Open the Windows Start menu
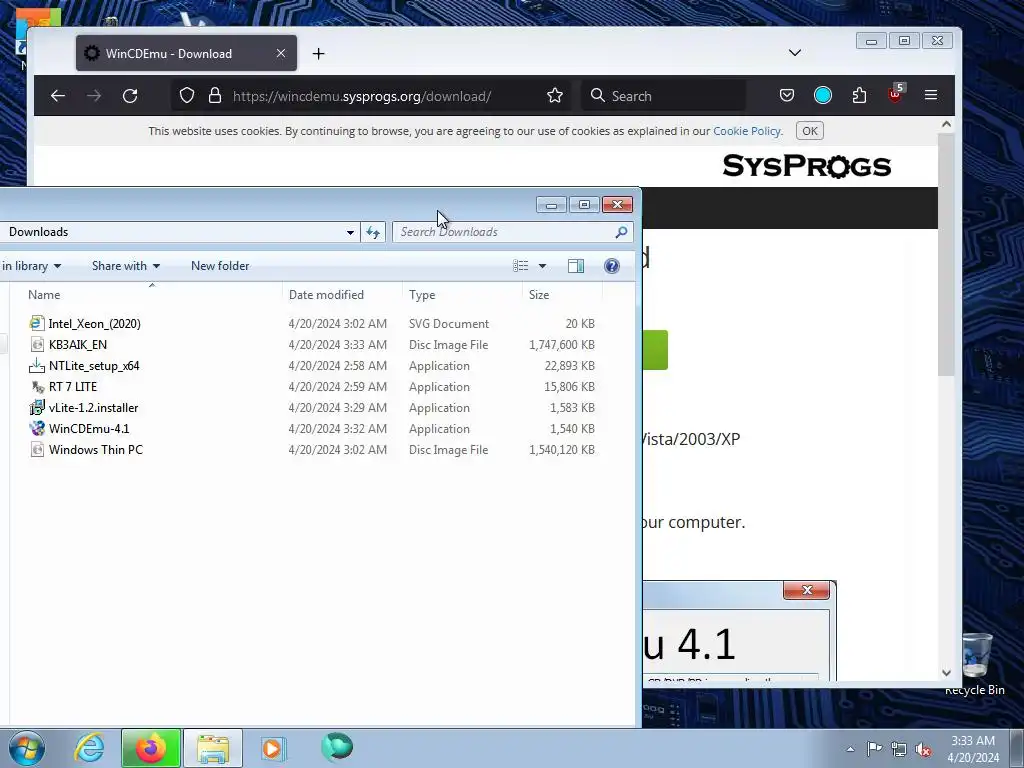This screenshot has height=768, width=1024. [x=27, y=748]
